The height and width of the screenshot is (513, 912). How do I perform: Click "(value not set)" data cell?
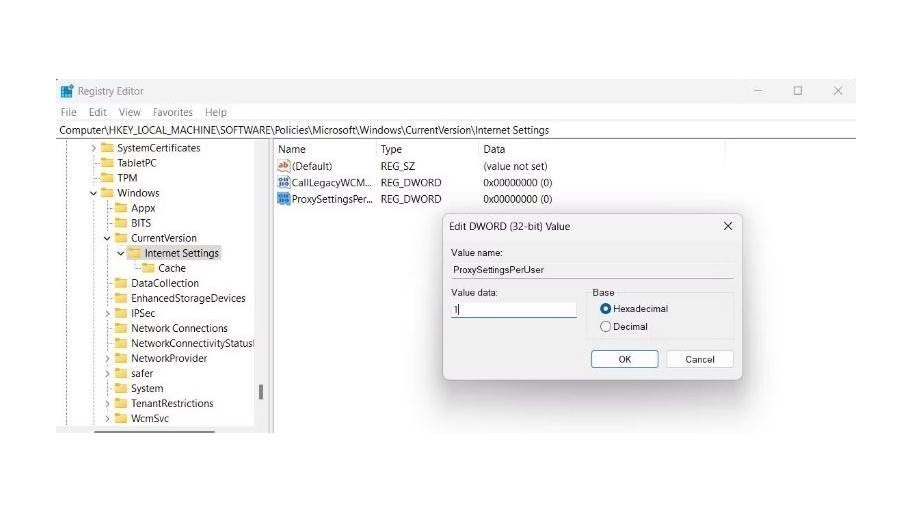[x=515, y=166]
